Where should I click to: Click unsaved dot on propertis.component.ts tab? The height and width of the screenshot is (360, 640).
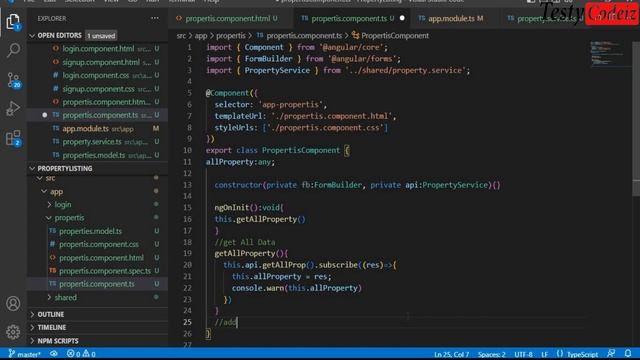tap(402, 18)
